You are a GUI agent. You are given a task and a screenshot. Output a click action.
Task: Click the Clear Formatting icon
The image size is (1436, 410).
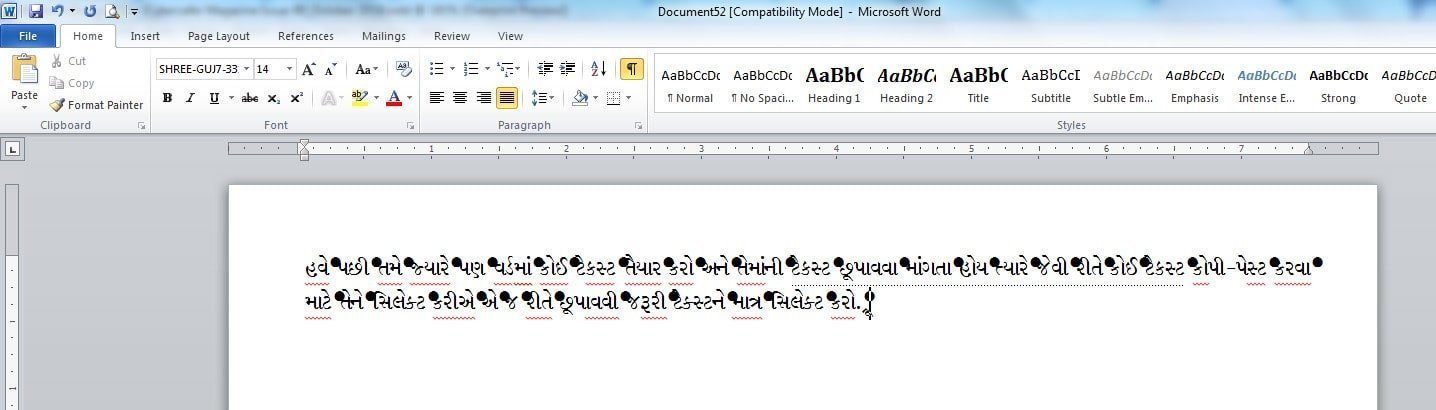404,69
